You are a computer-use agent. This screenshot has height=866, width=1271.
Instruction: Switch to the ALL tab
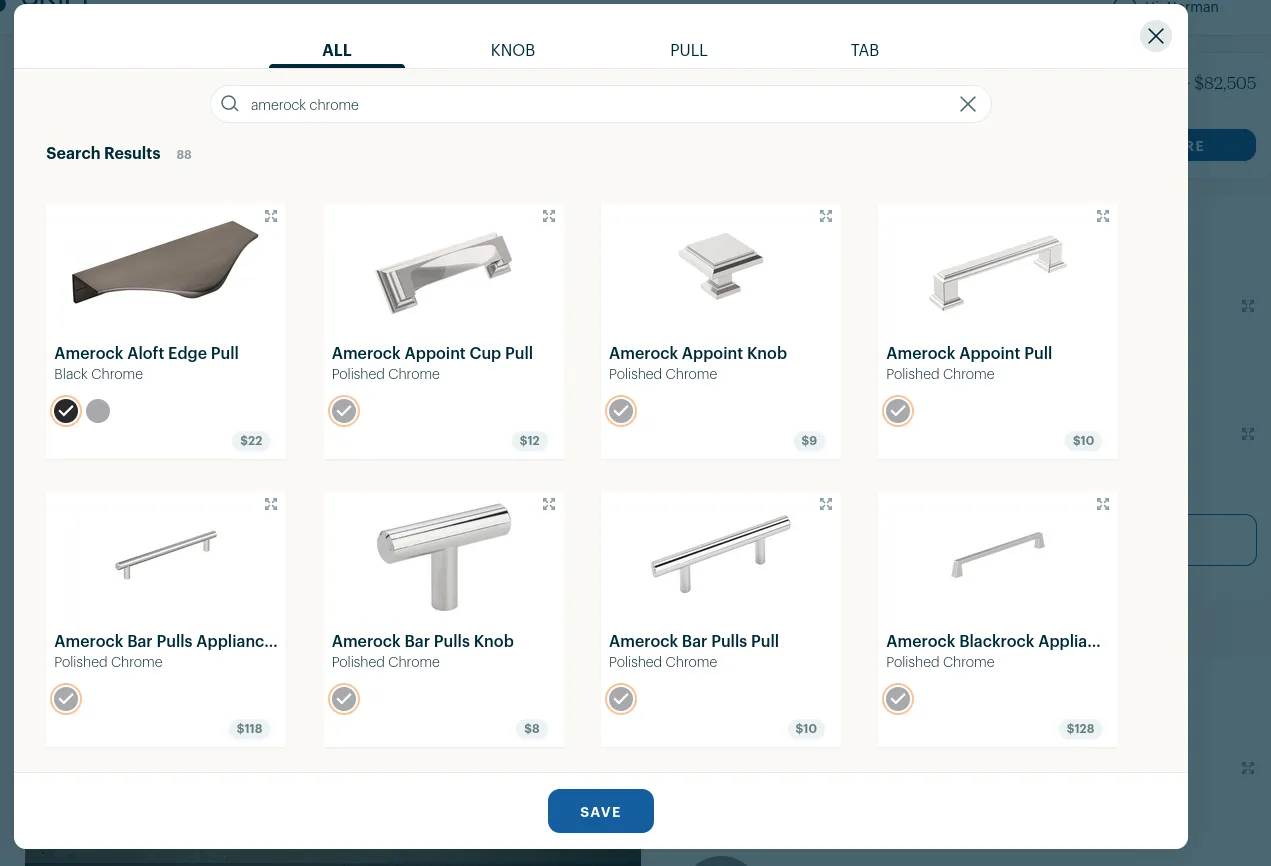coord(337,50)
